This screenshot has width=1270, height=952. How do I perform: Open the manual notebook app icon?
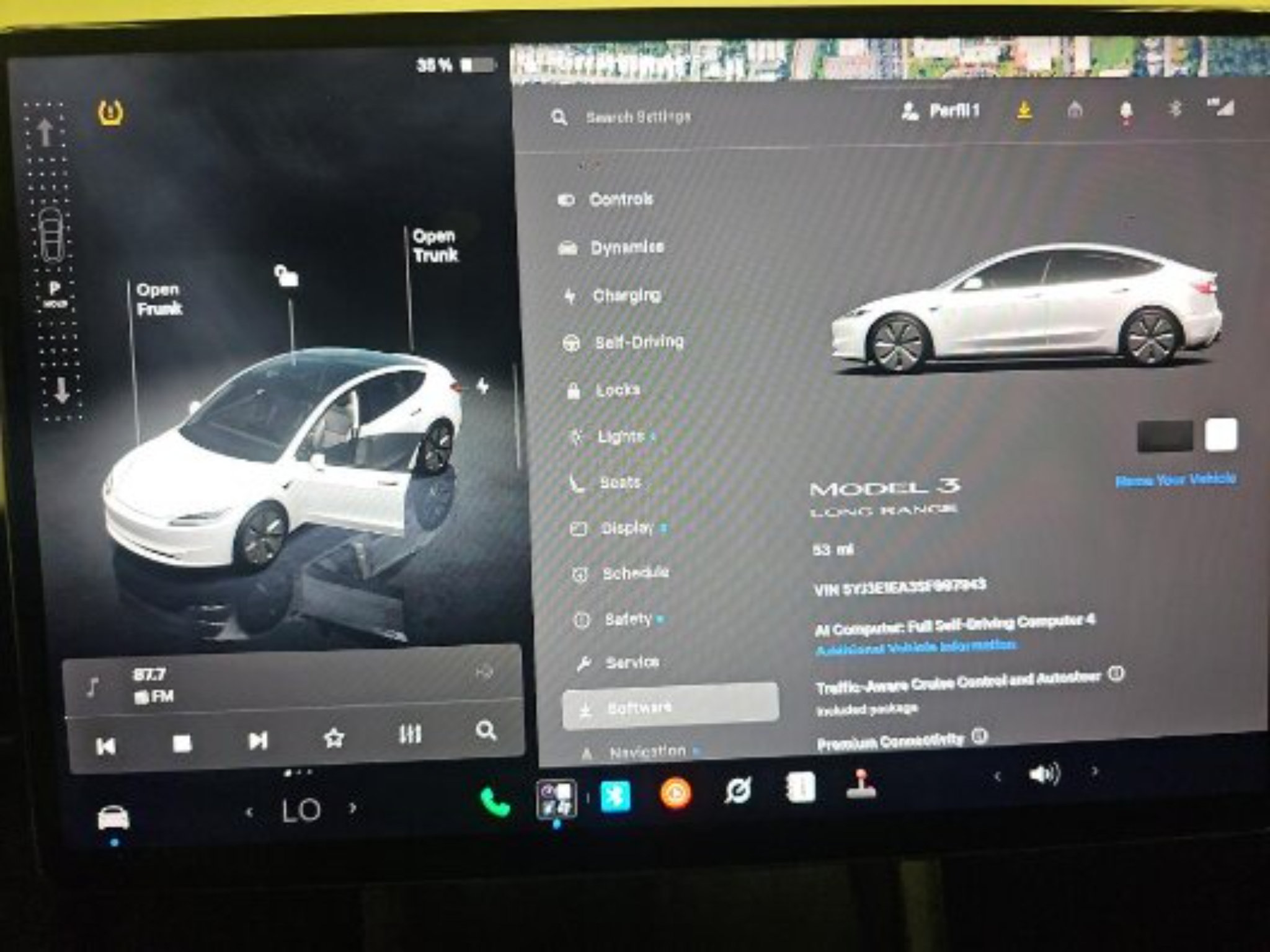800,788
